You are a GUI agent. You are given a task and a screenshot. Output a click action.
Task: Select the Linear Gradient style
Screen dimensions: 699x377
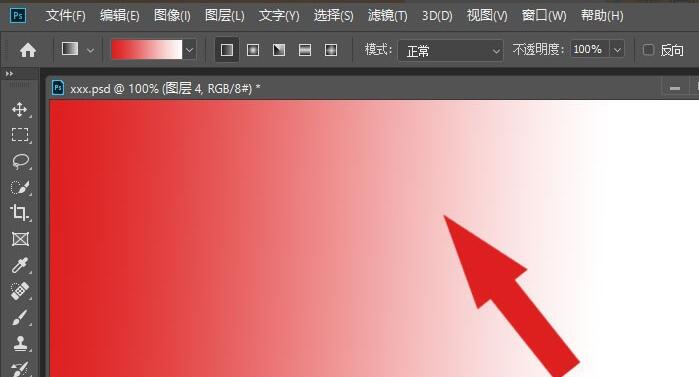pyautogui.click(x=226, y=50)
